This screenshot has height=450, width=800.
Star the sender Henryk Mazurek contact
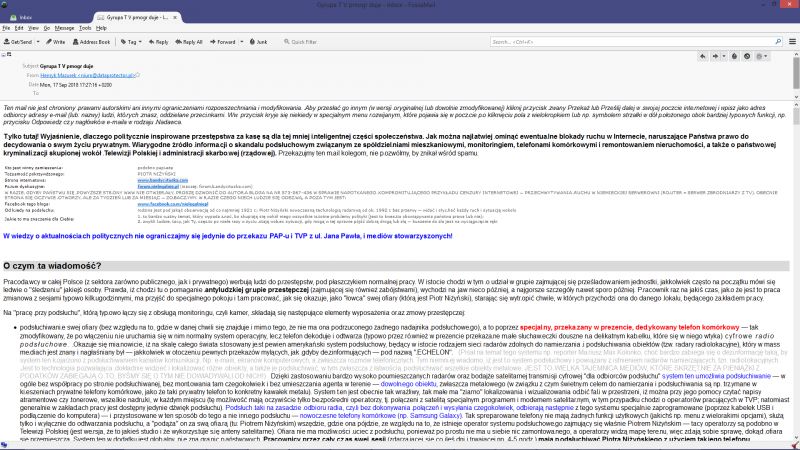pos(138,75)
